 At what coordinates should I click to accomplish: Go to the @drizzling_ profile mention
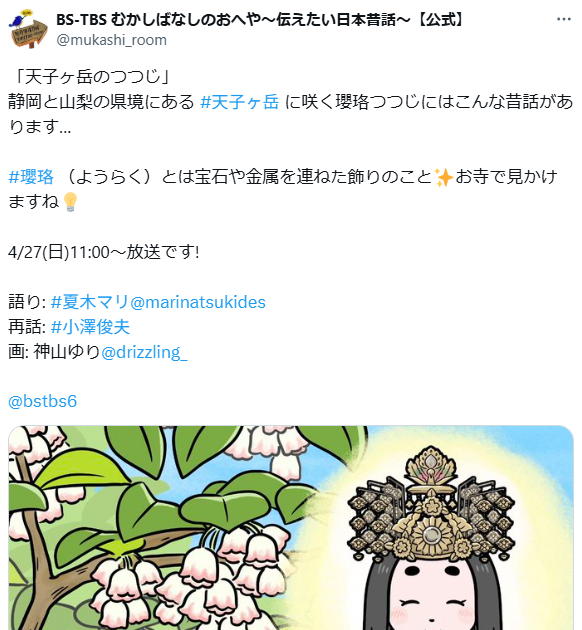point(144,352)
